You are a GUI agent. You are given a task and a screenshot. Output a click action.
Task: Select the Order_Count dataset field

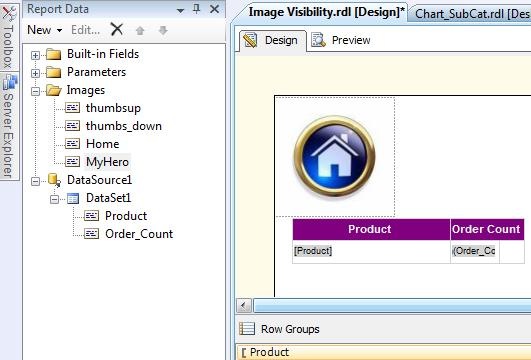click(x=139, y=234)
